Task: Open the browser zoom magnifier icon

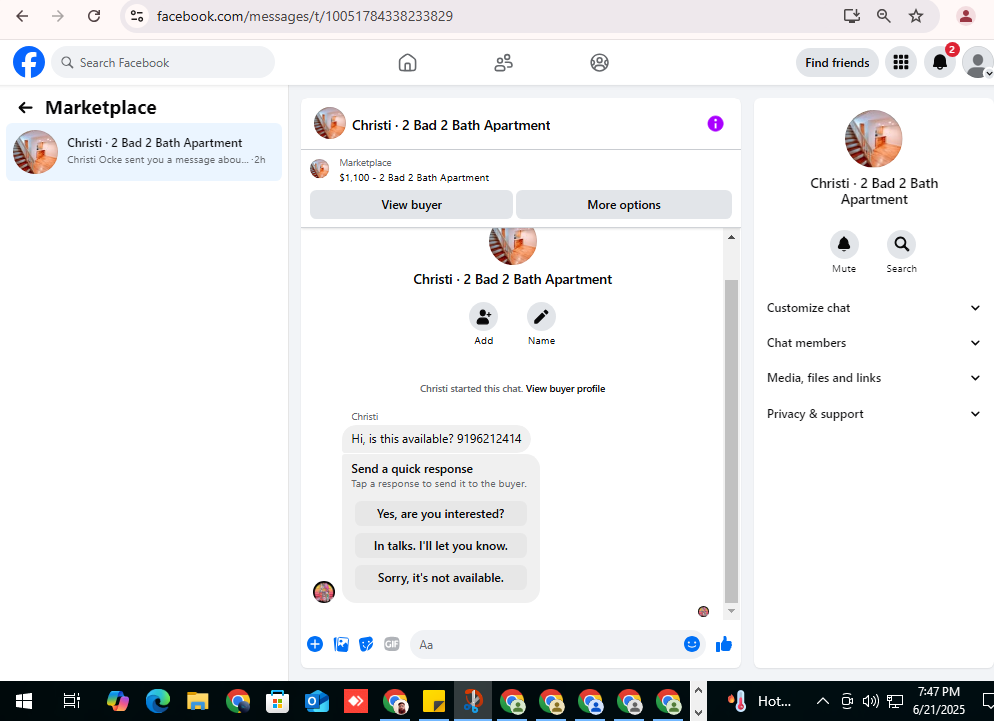Action: 884,16
